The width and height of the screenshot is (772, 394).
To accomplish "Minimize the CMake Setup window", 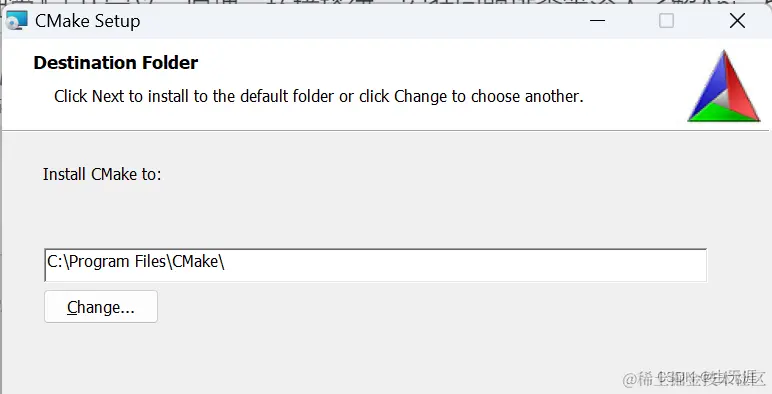I will 597,21.
